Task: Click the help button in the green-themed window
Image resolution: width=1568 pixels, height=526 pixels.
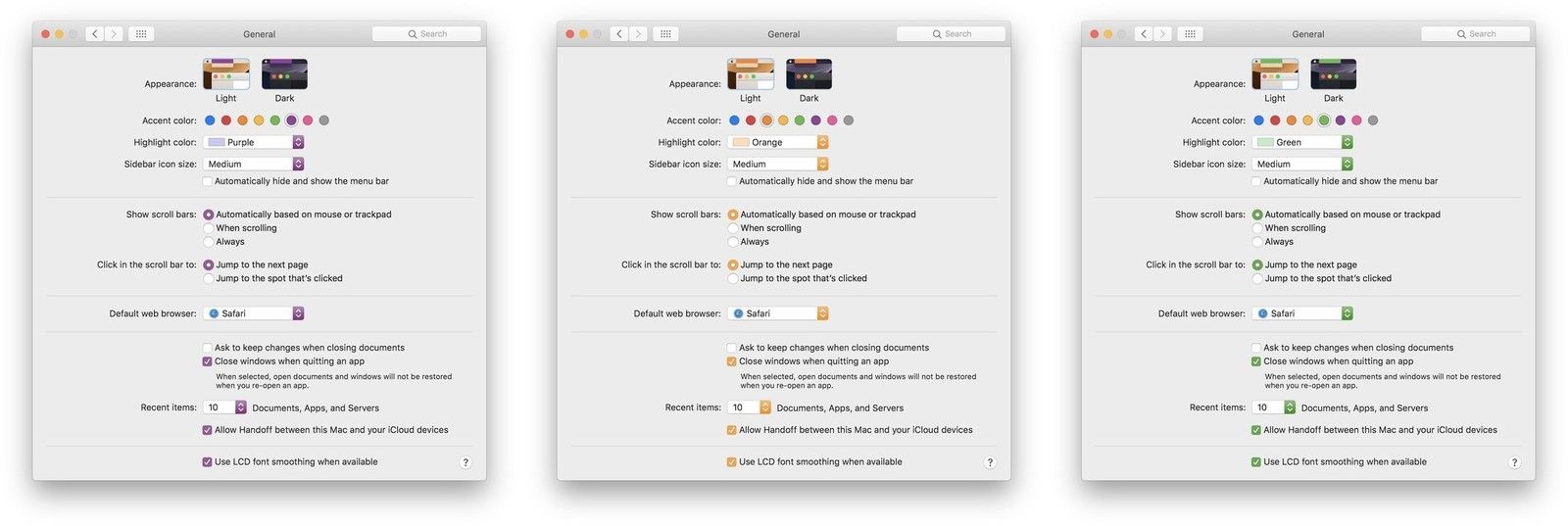Action: click(x=1514, y=462)
